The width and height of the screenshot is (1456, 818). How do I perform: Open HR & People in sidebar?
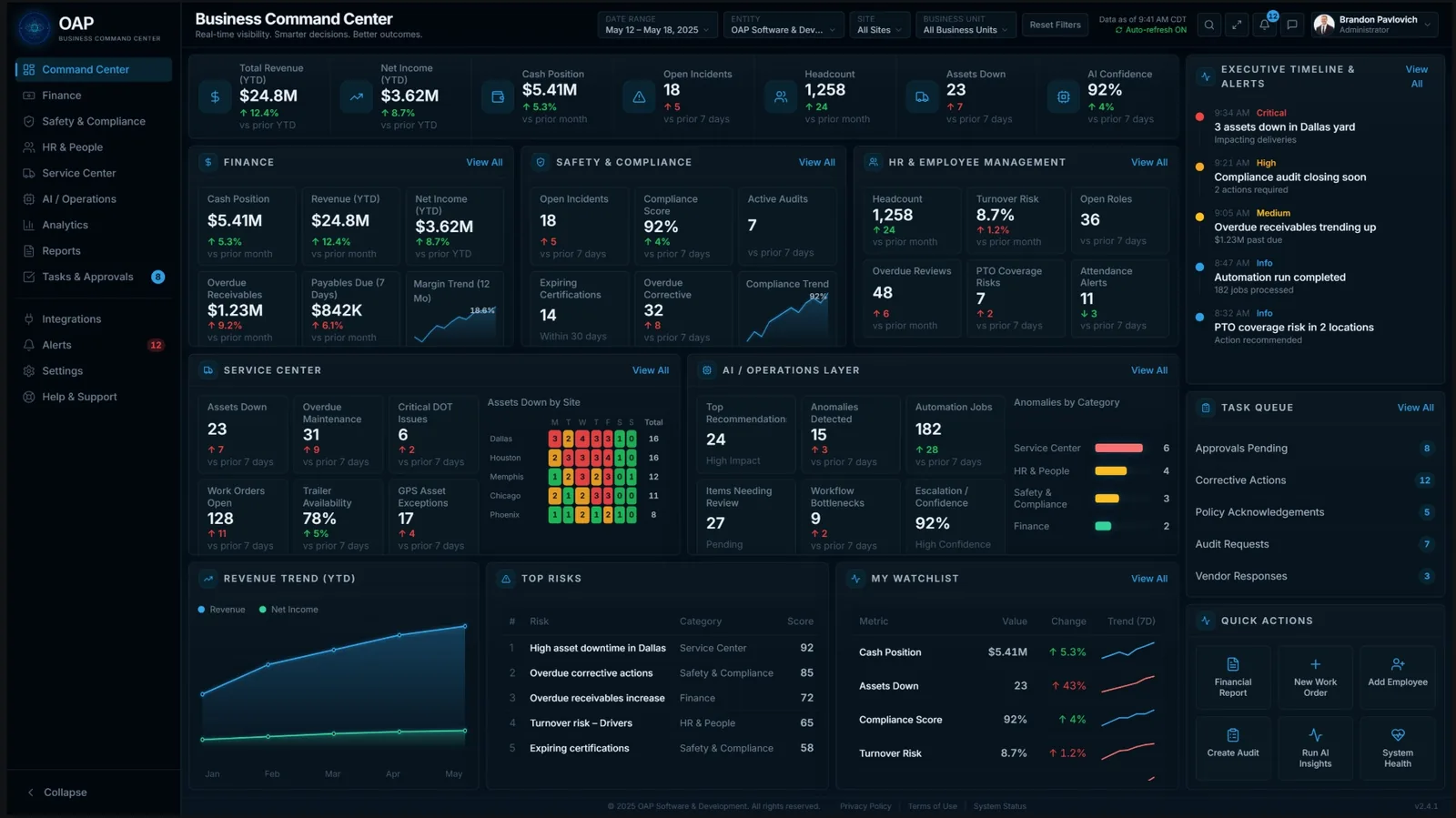tap(93, 147)
